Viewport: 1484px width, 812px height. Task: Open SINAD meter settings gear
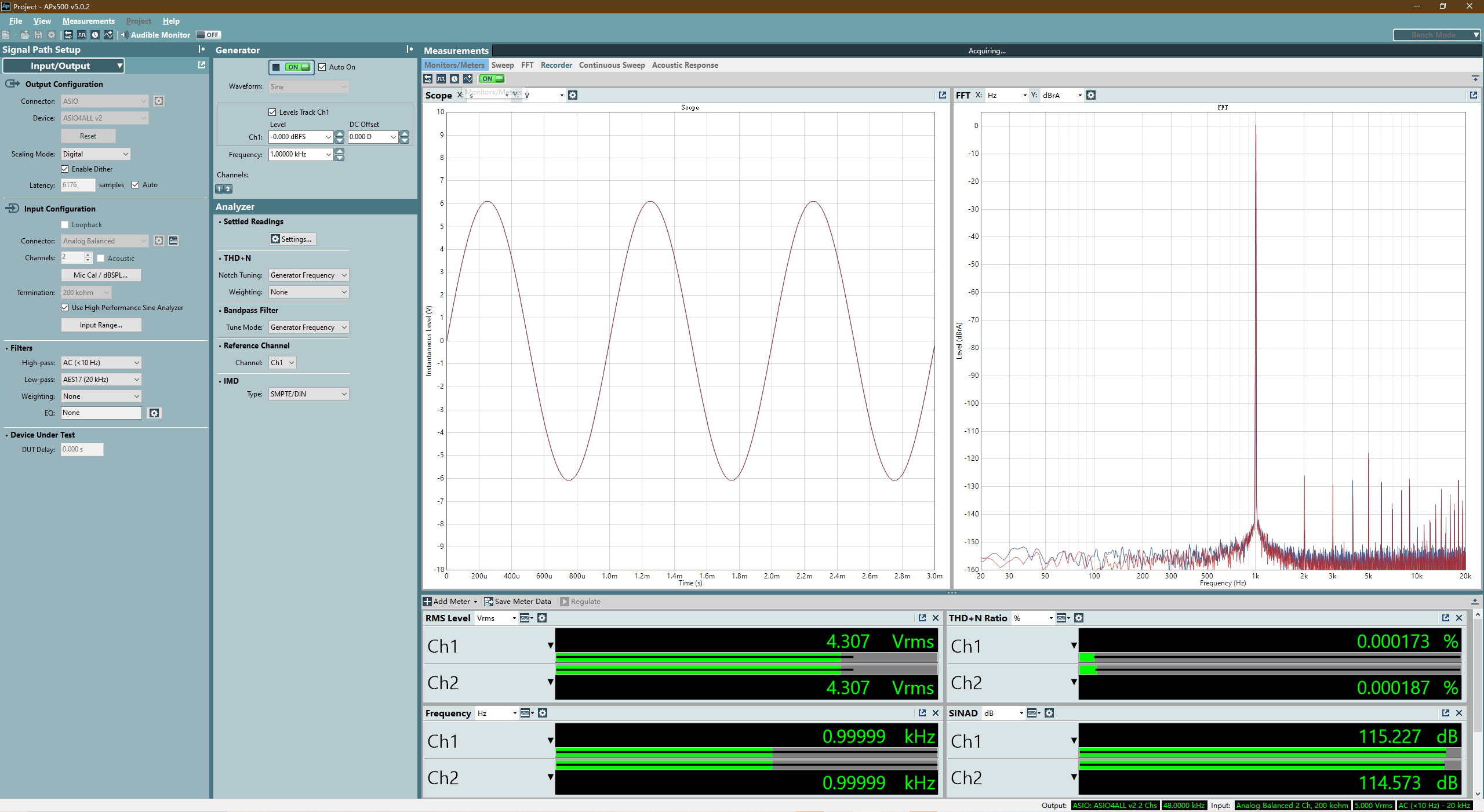(1049, 713)
